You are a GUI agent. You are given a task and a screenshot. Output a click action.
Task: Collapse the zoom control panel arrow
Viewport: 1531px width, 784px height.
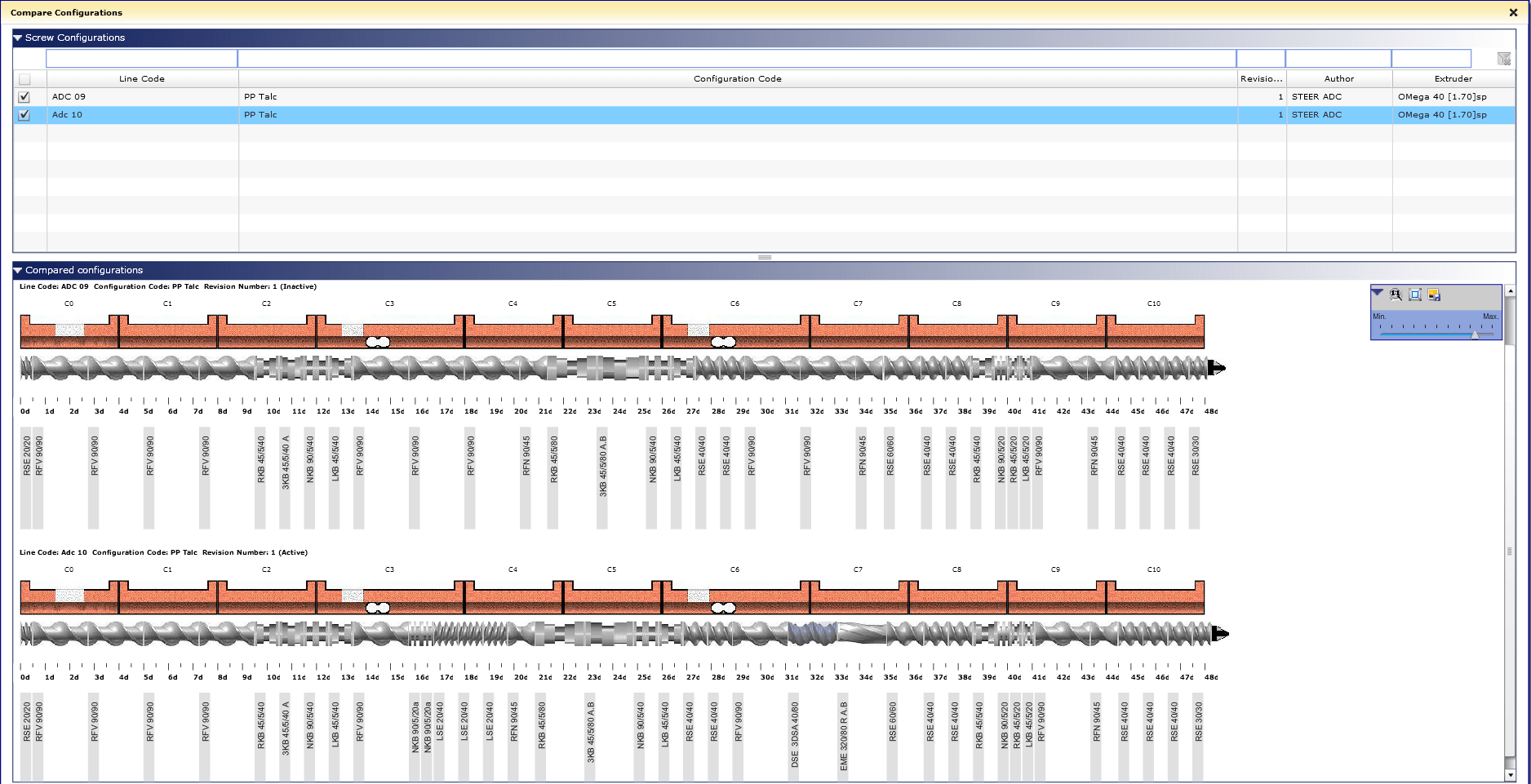pyautogui.click(x=1378, y=293)
